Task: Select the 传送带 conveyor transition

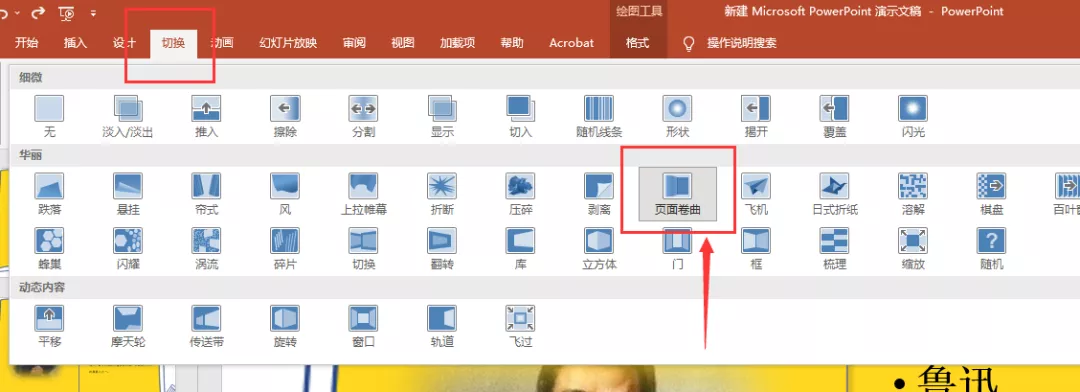Action: click(206, 327)
